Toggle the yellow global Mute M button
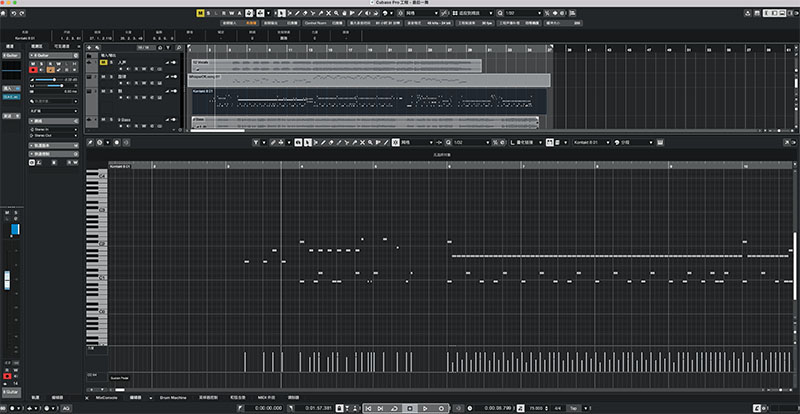Screen dimensions: 800x414 tap(201, 13)
